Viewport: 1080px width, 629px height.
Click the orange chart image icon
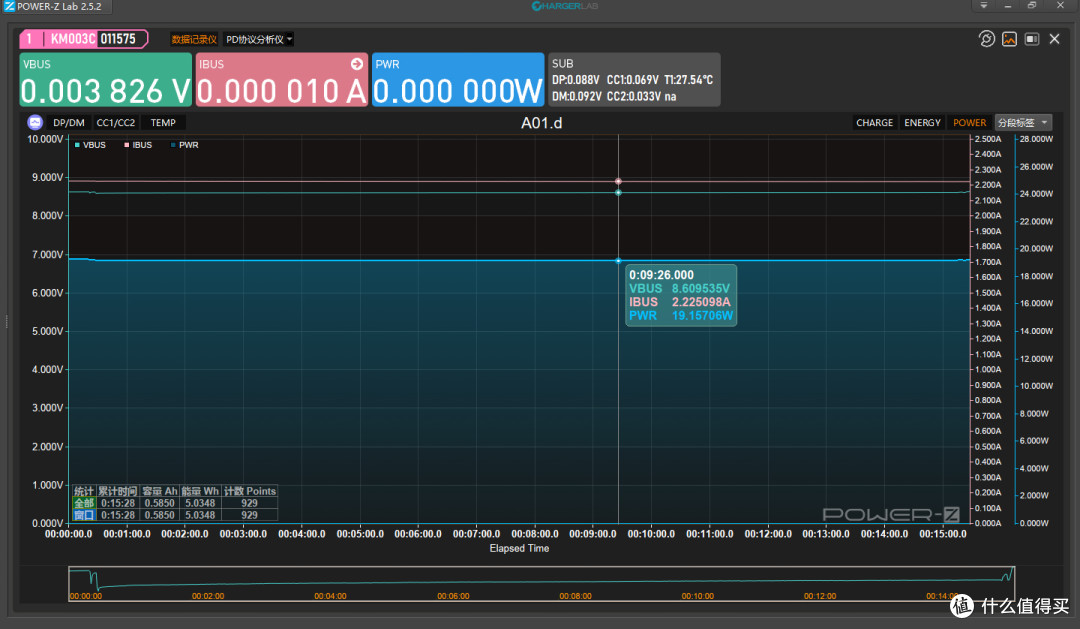click(x=1009, y=39)
